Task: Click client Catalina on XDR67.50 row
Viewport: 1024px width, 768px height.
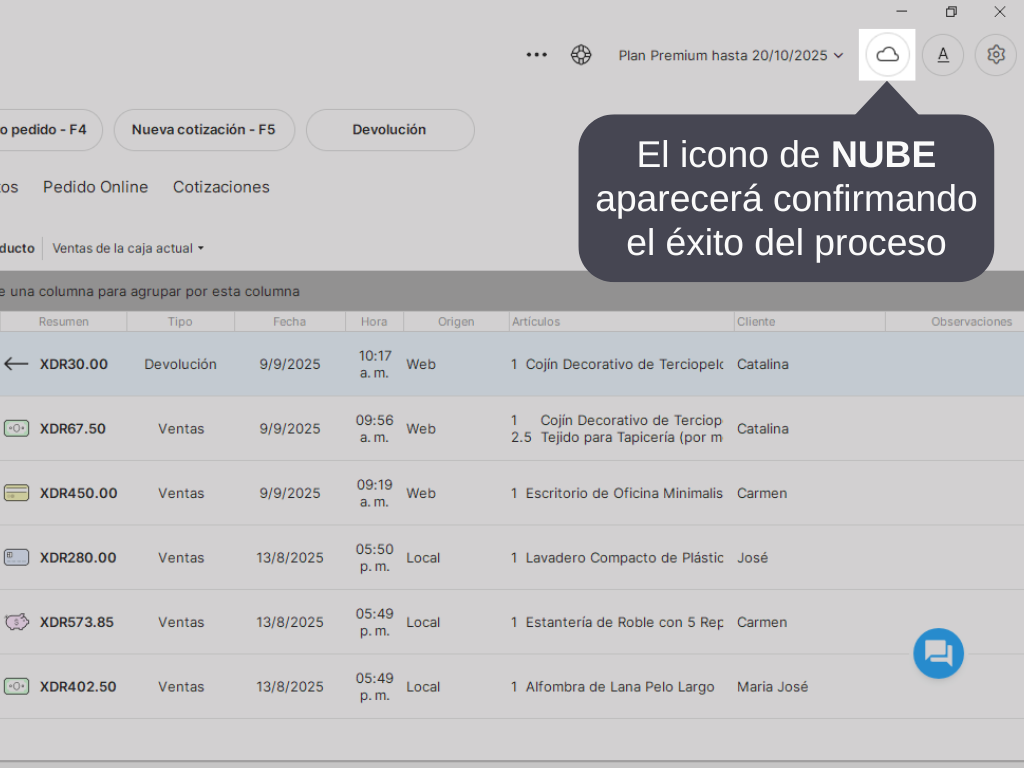Action: point(763,429)
